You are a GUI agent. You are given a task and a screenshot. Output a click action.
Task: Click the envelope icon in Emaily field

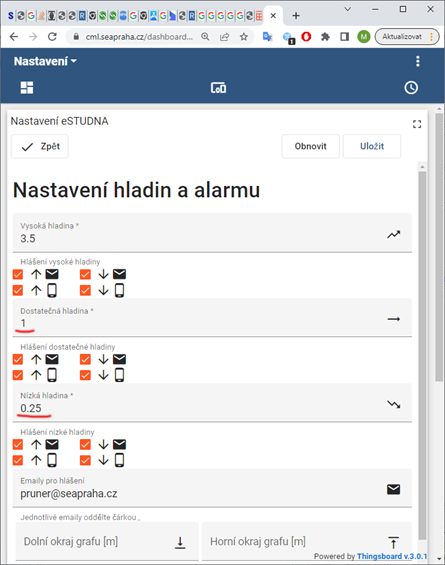click(x=393, y=489)
